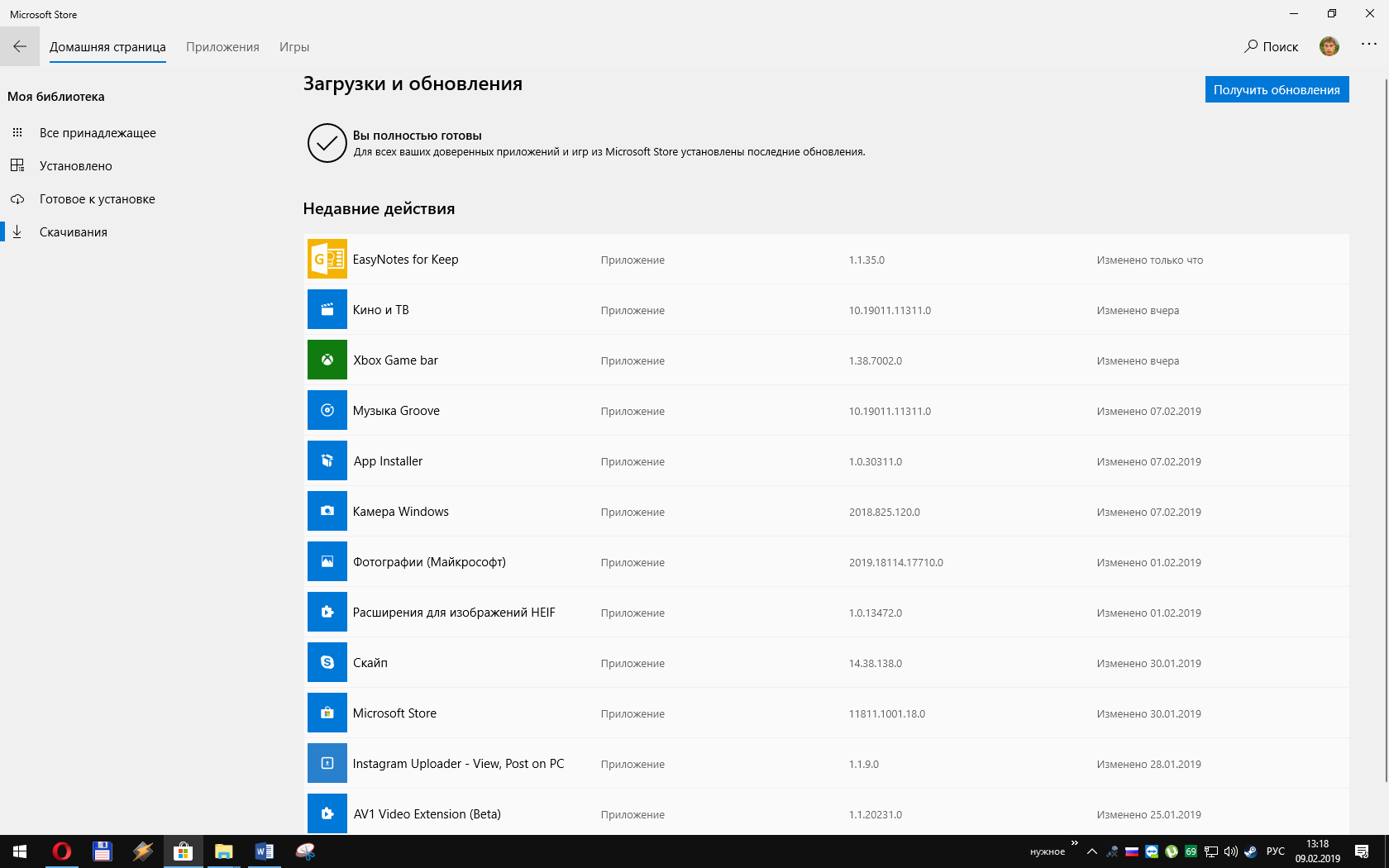Click the Скайп app icon
1389x868 pixels.
point(327,662)
